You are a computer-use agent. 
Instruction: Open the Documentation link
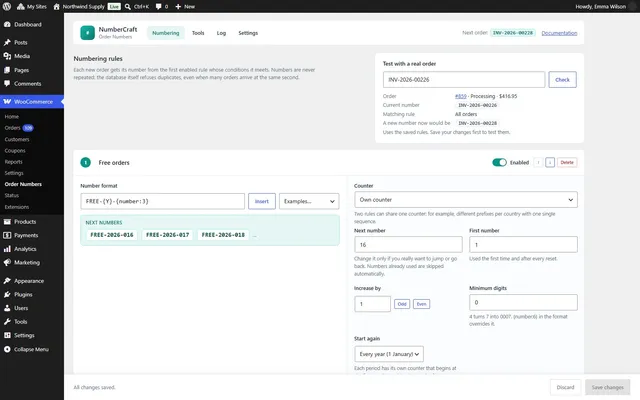[559, 33]
